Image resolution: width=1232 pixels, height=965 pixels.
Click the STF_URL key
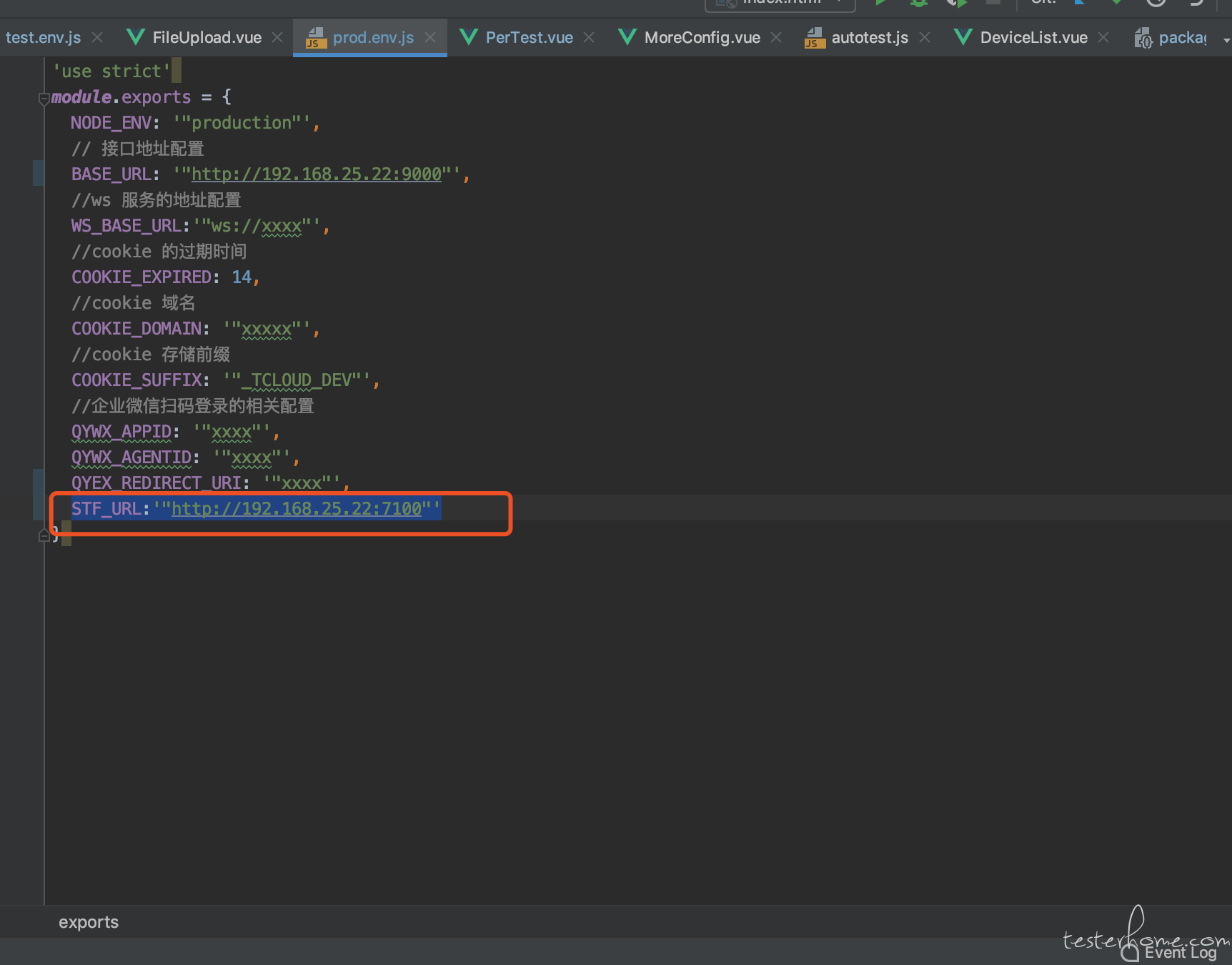pyautogui.click(x=106, y=509)
